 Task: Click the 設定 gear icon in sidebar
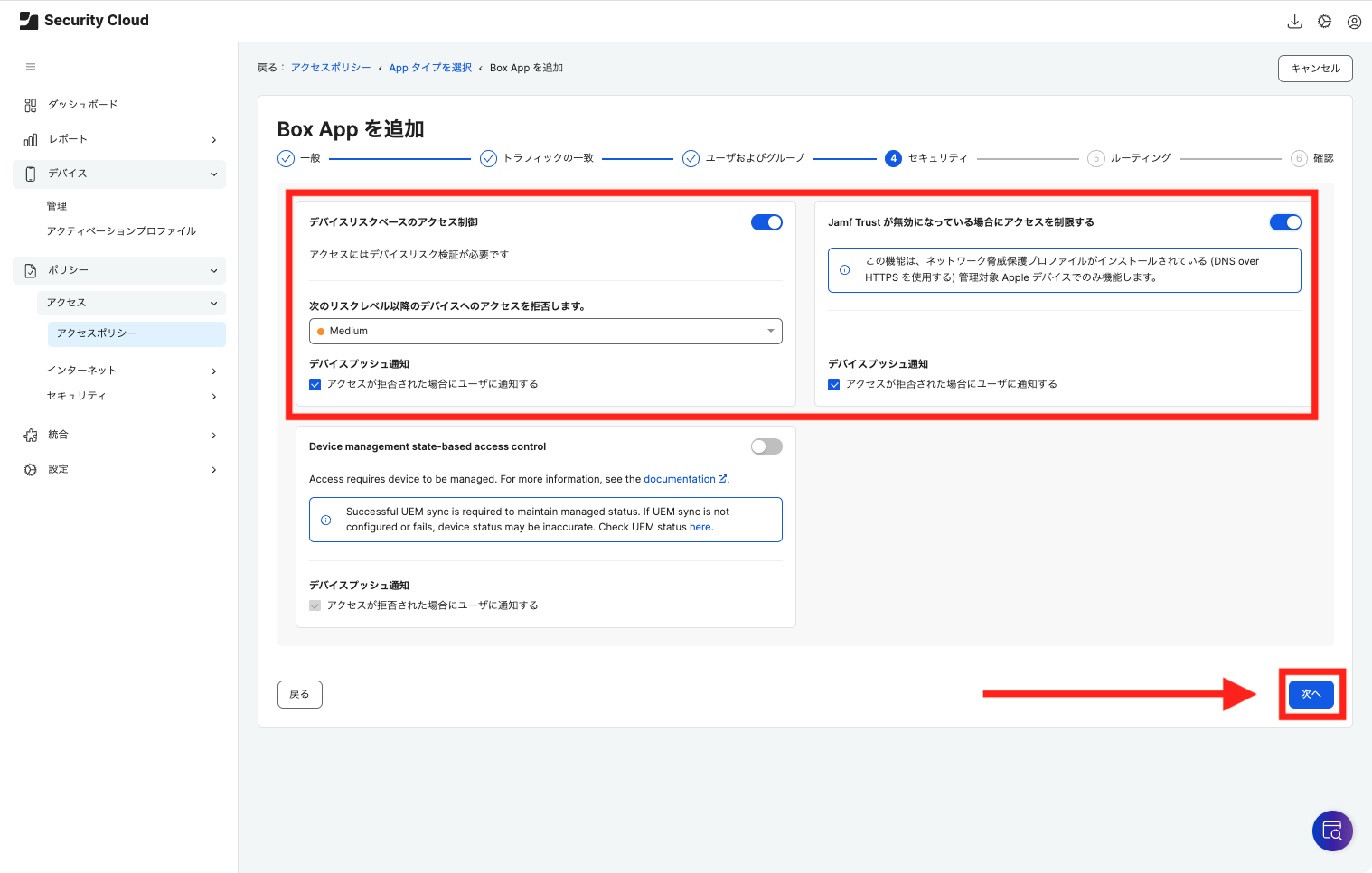coord(31,469)
